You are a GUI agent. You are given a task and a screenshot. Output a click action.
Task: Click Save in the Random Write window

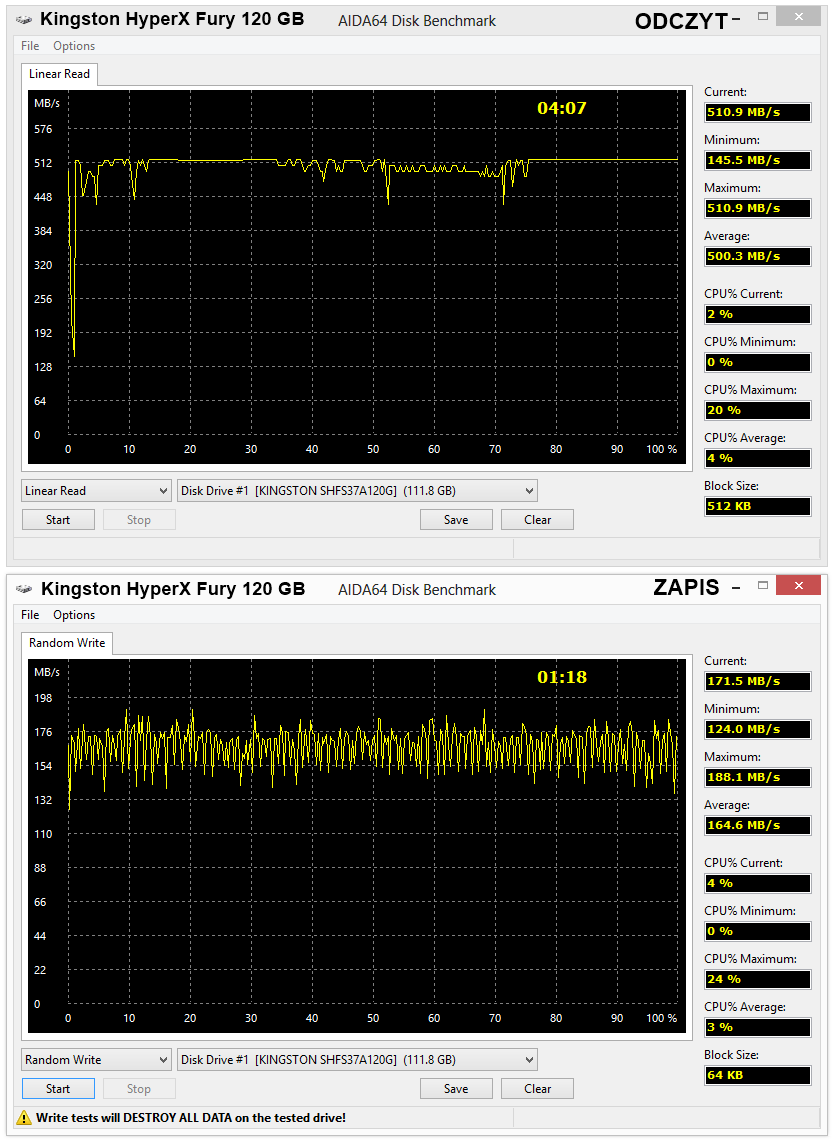(456, 1089)
